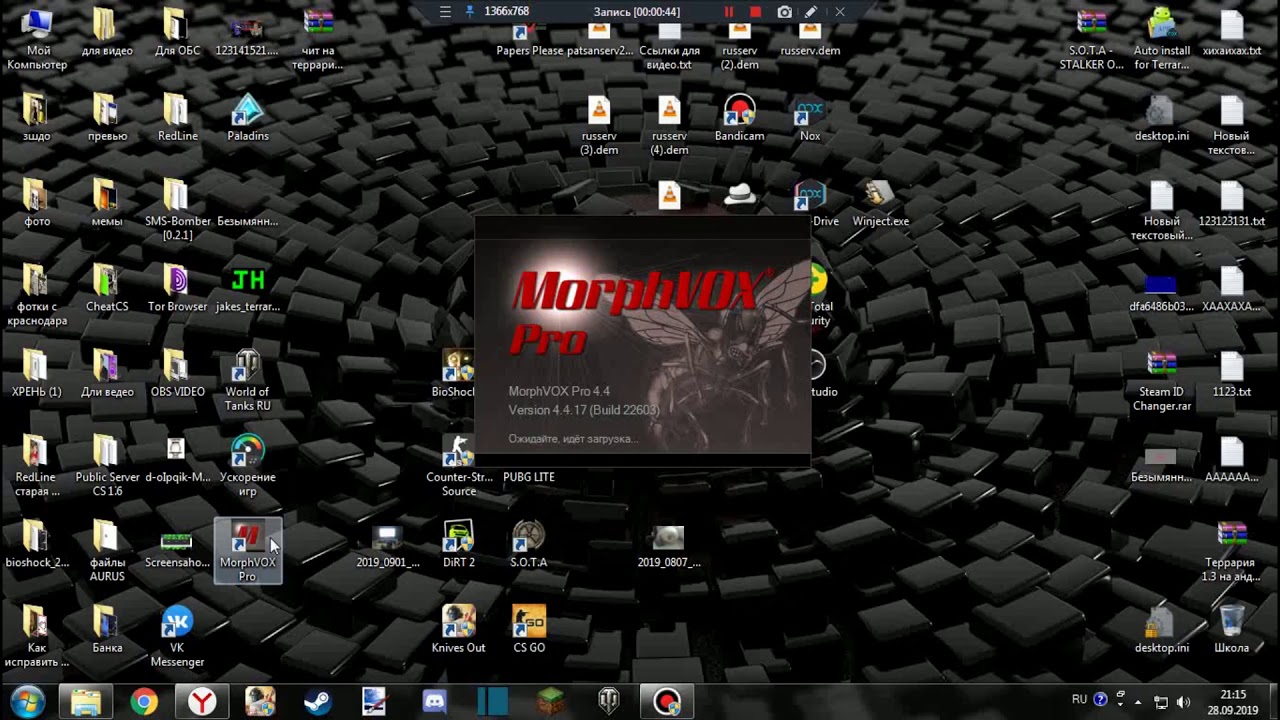Open World of Tanks taskbar icon
This screenshot has height=720, width=1280.
coord(609,702)
